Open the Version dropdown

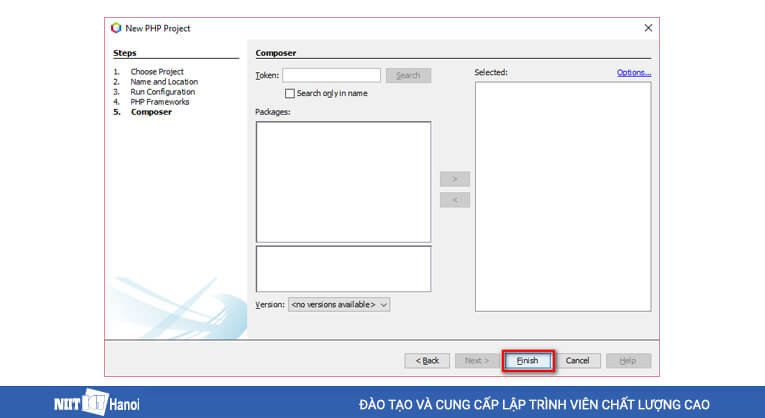[339, 304]
